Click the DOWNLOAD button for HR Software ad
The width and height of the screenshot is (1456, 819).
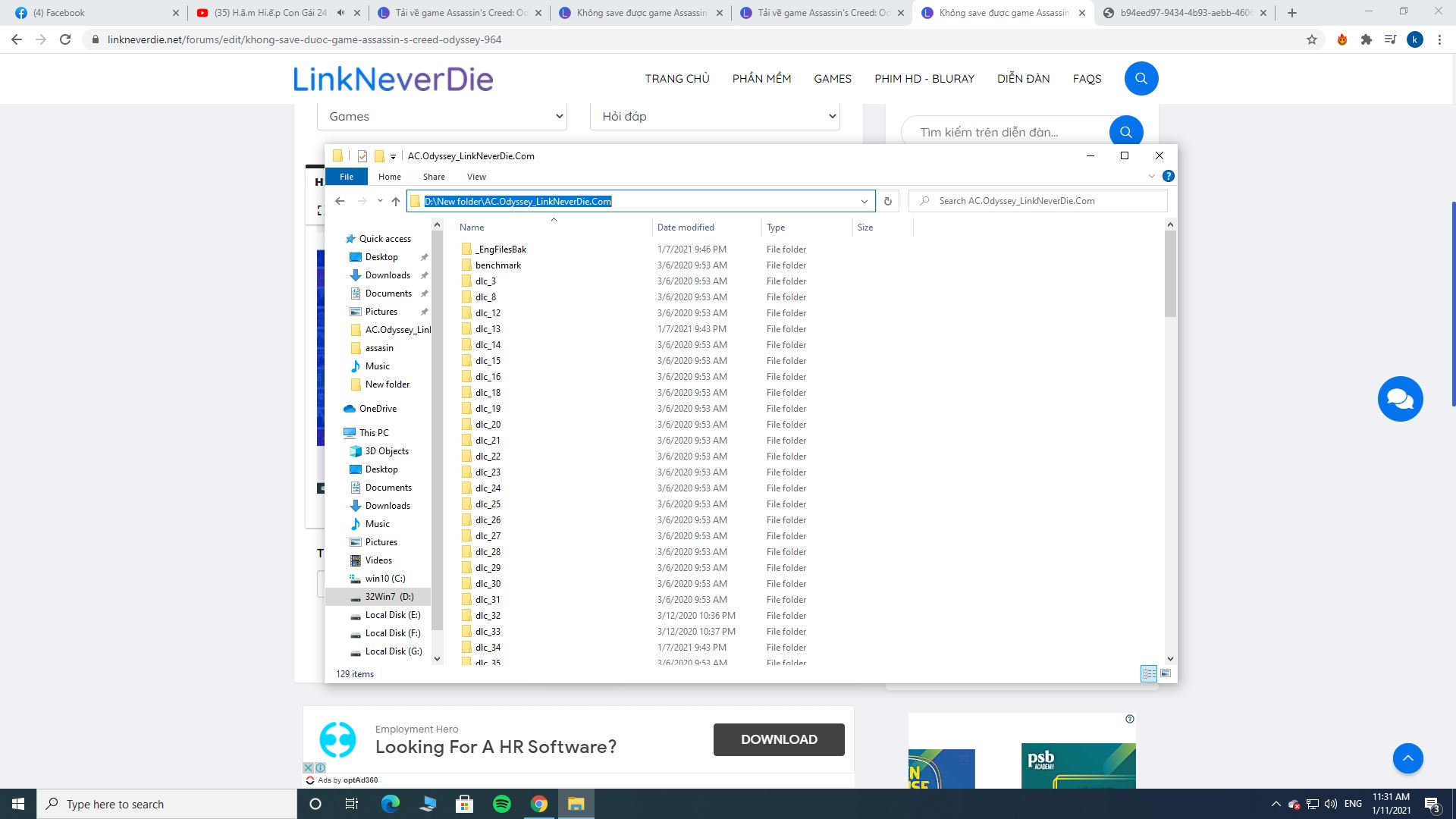[778, 739]
